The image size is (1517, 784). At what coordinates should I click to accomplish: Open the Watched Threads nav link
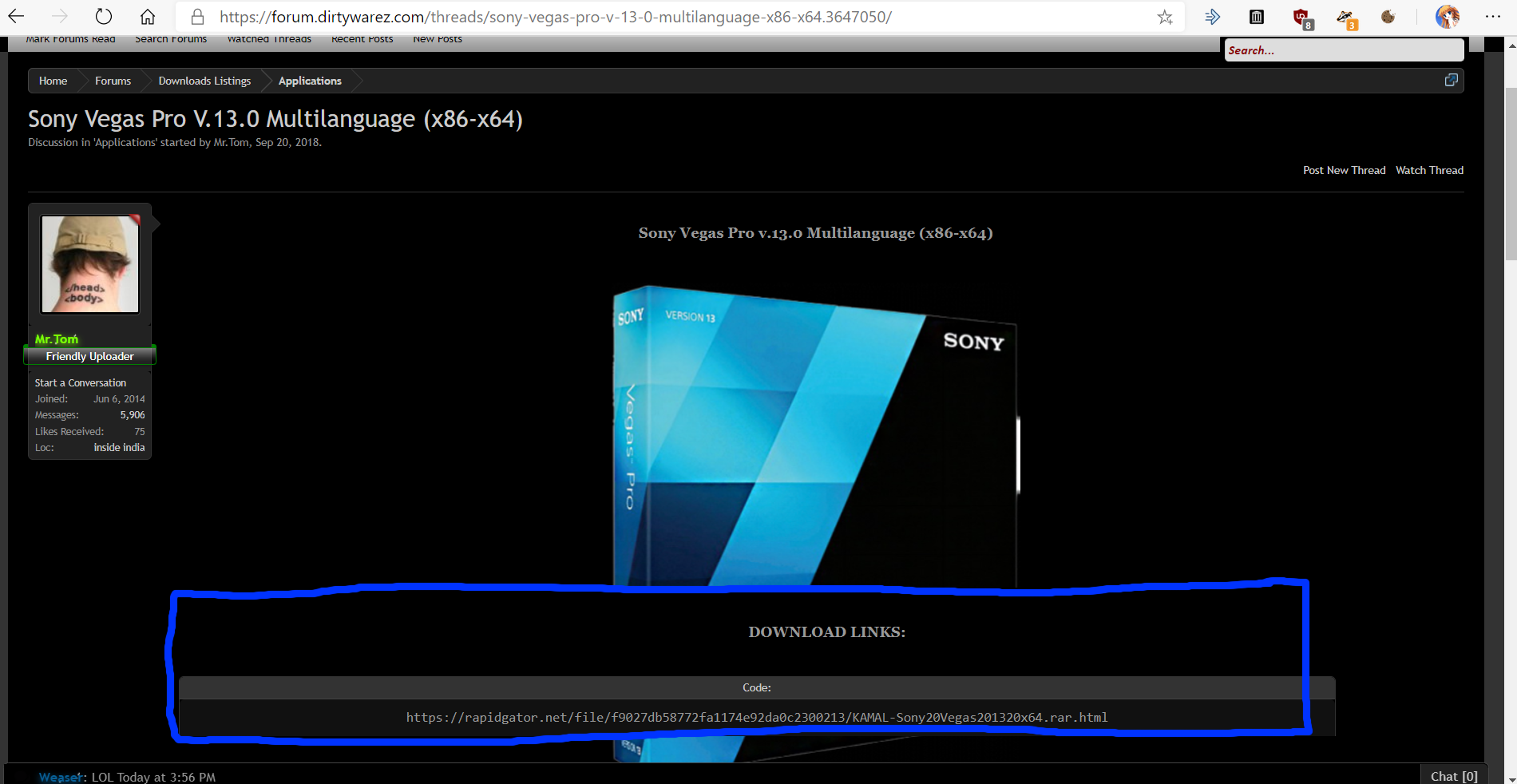269,39
